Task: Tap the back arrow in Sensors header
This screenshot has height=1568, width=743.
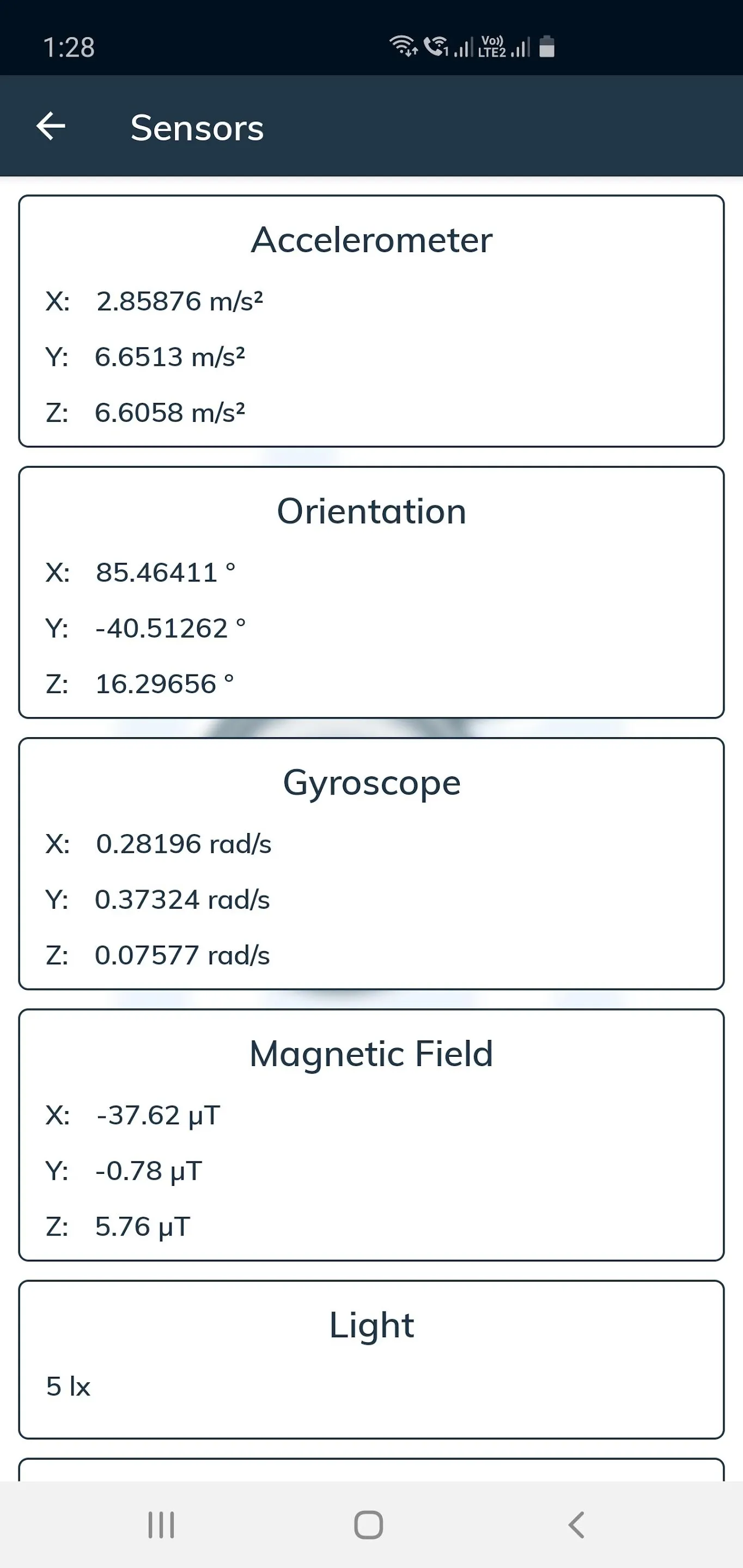Action: pos(51,127)
